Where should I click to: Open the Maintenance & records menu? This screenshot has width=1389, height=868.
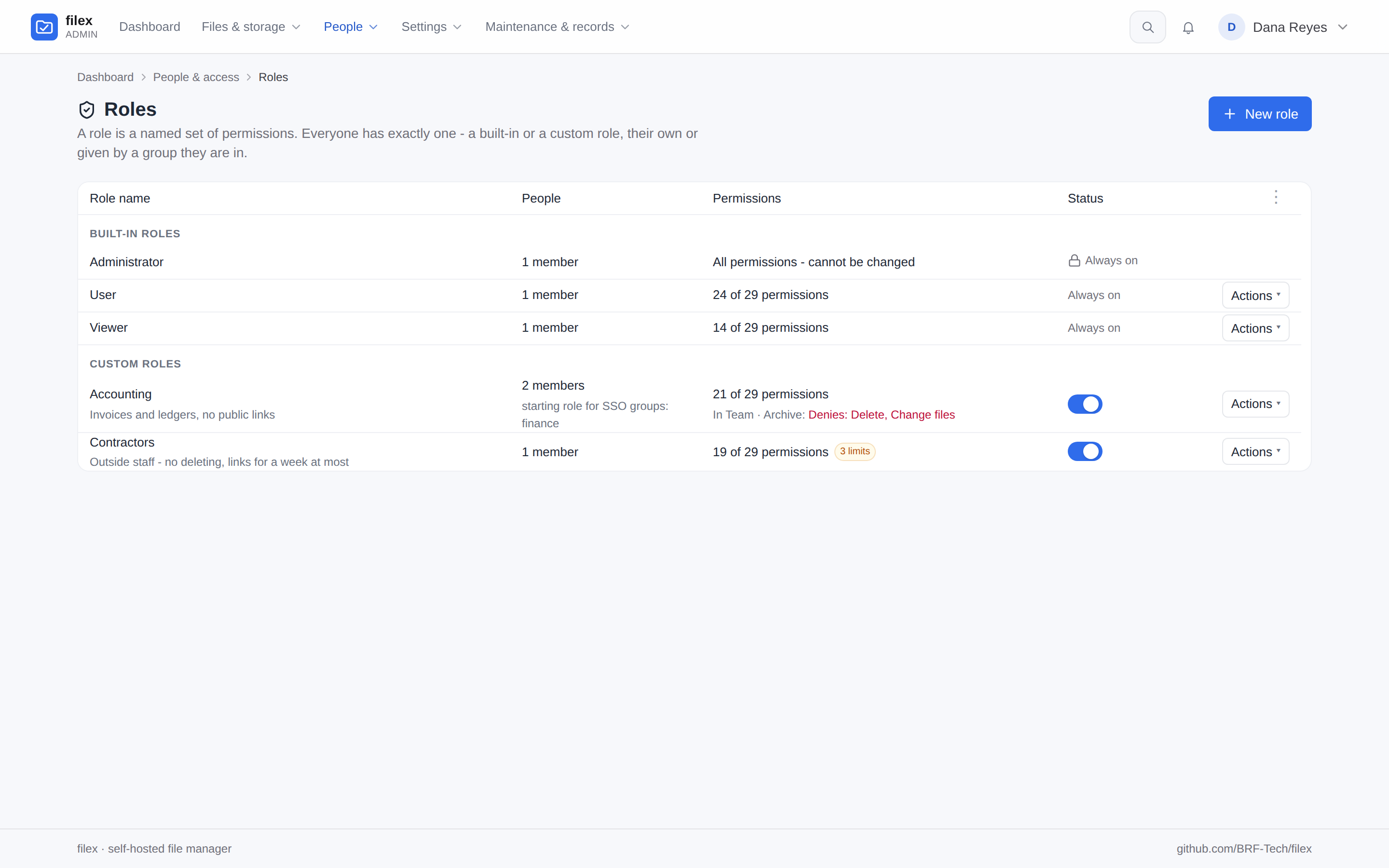[x=557, y=27]
